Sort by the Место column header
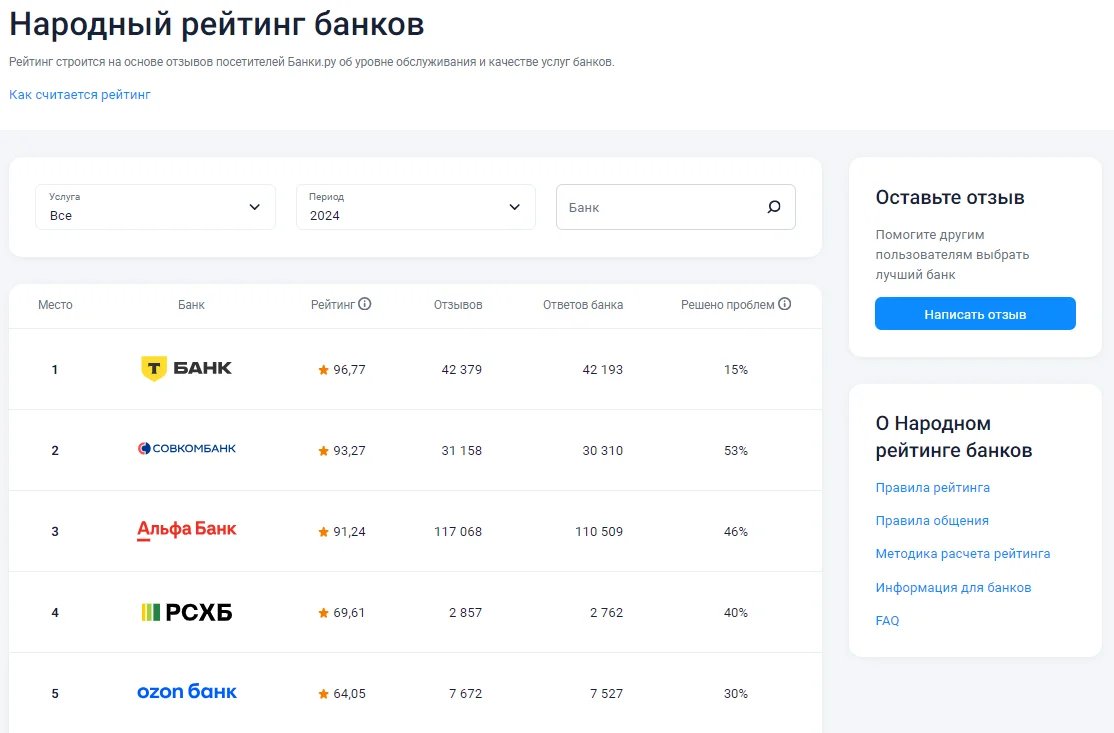1114x733 pixels. pyautogui.click(x=55, y=305)
